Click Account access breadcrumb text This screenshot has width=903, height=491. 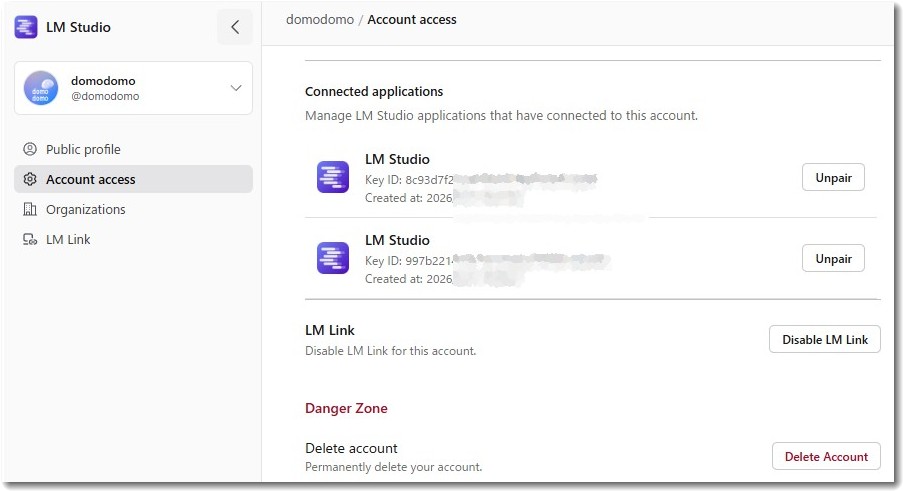tap(412, 20)
